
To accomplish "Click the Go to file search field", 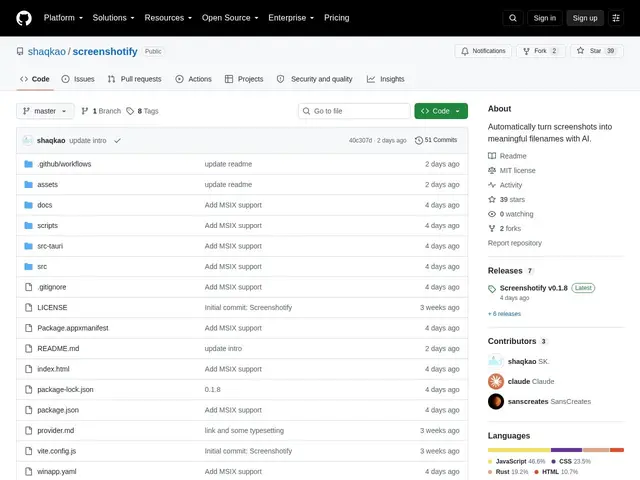I will (x=354, y=111).
